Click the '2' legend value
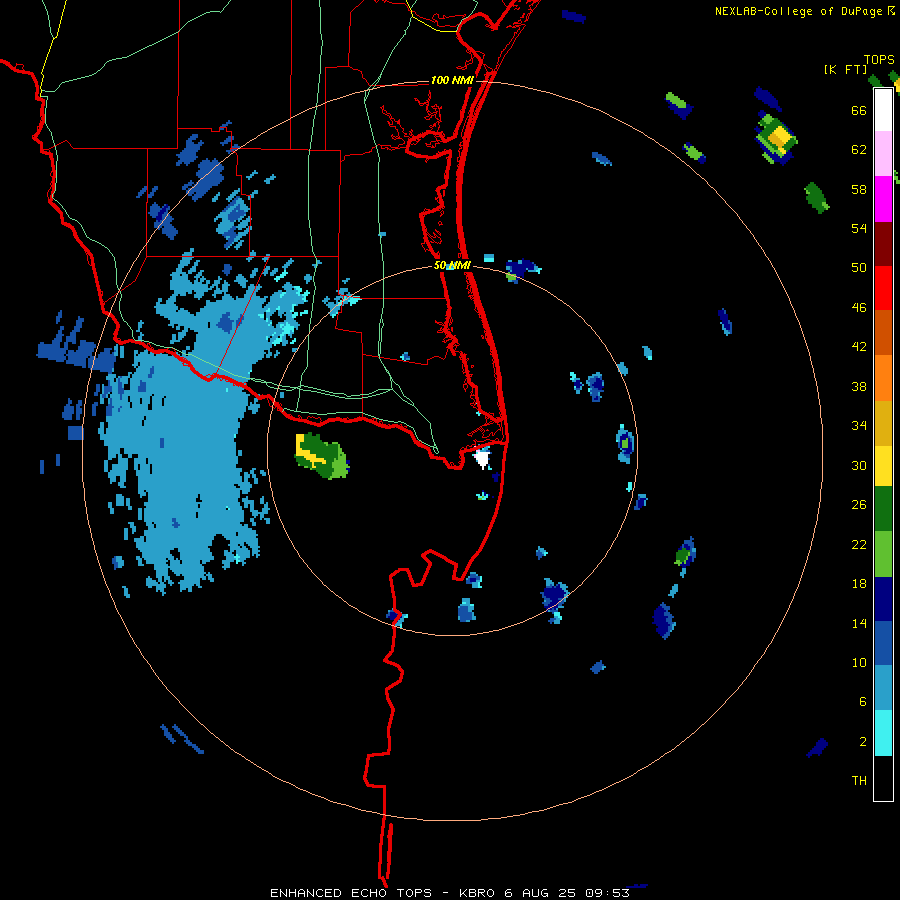 [862, 742]
